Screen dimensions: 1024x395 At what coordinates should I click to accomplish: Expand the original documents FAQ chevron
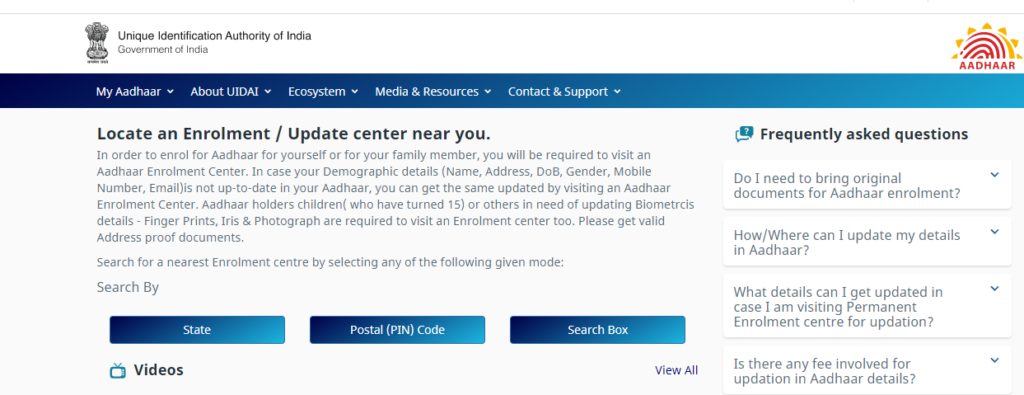[994, 175]
